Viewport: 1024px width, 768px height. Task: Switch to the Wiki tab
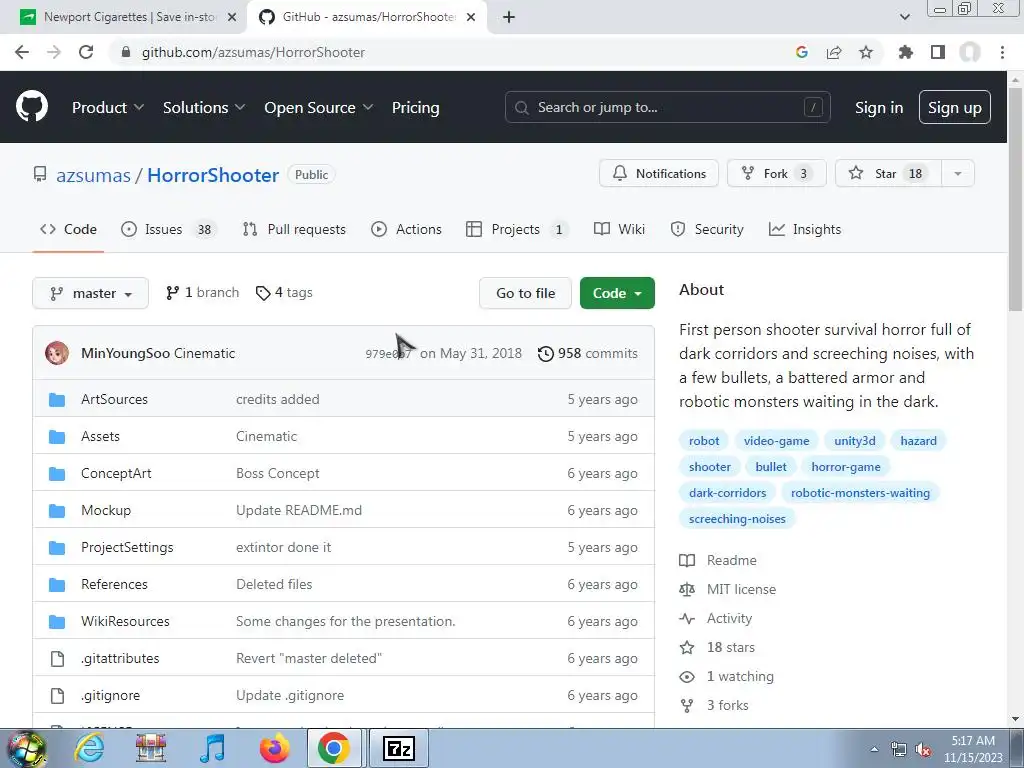[x=619, y=229]
